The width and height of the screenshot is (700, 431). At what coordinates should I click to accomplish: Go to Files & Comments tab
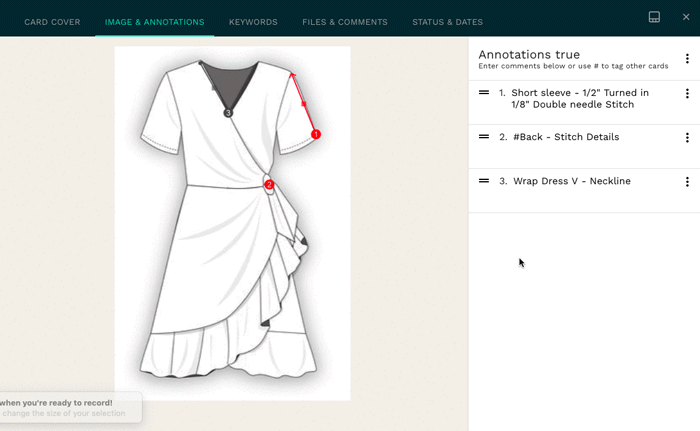[344, 22]
